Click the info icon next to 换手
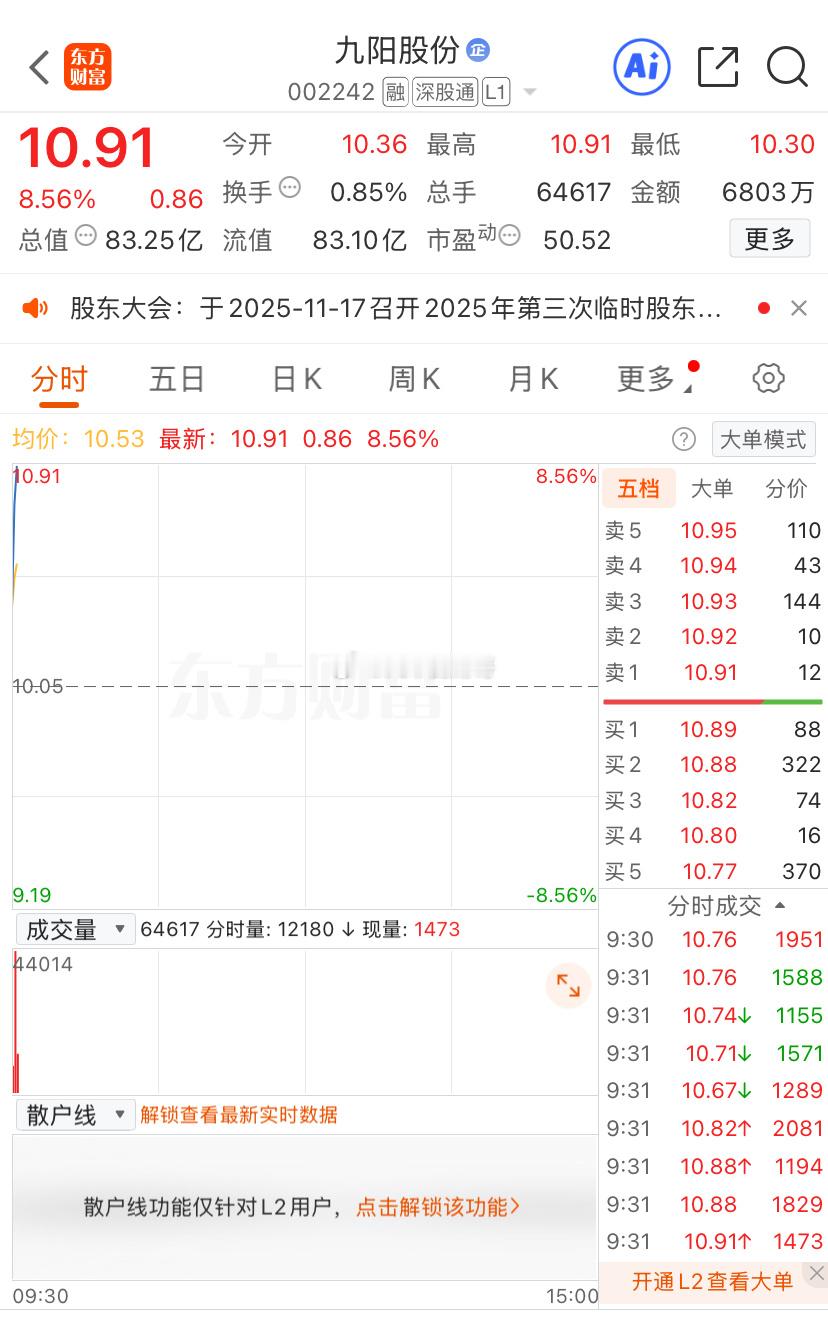This screenshot has height=1330, width=828. tap(289, 191)
